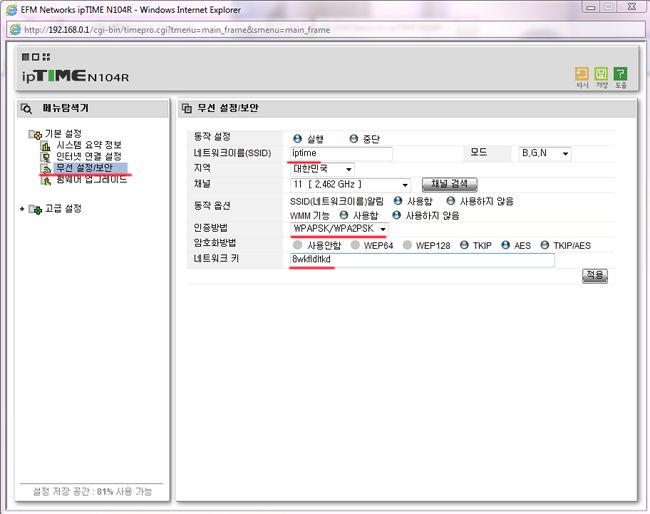Expand the 고급 설정 tree node
This screenshot has width=650, height=514.
22,209
